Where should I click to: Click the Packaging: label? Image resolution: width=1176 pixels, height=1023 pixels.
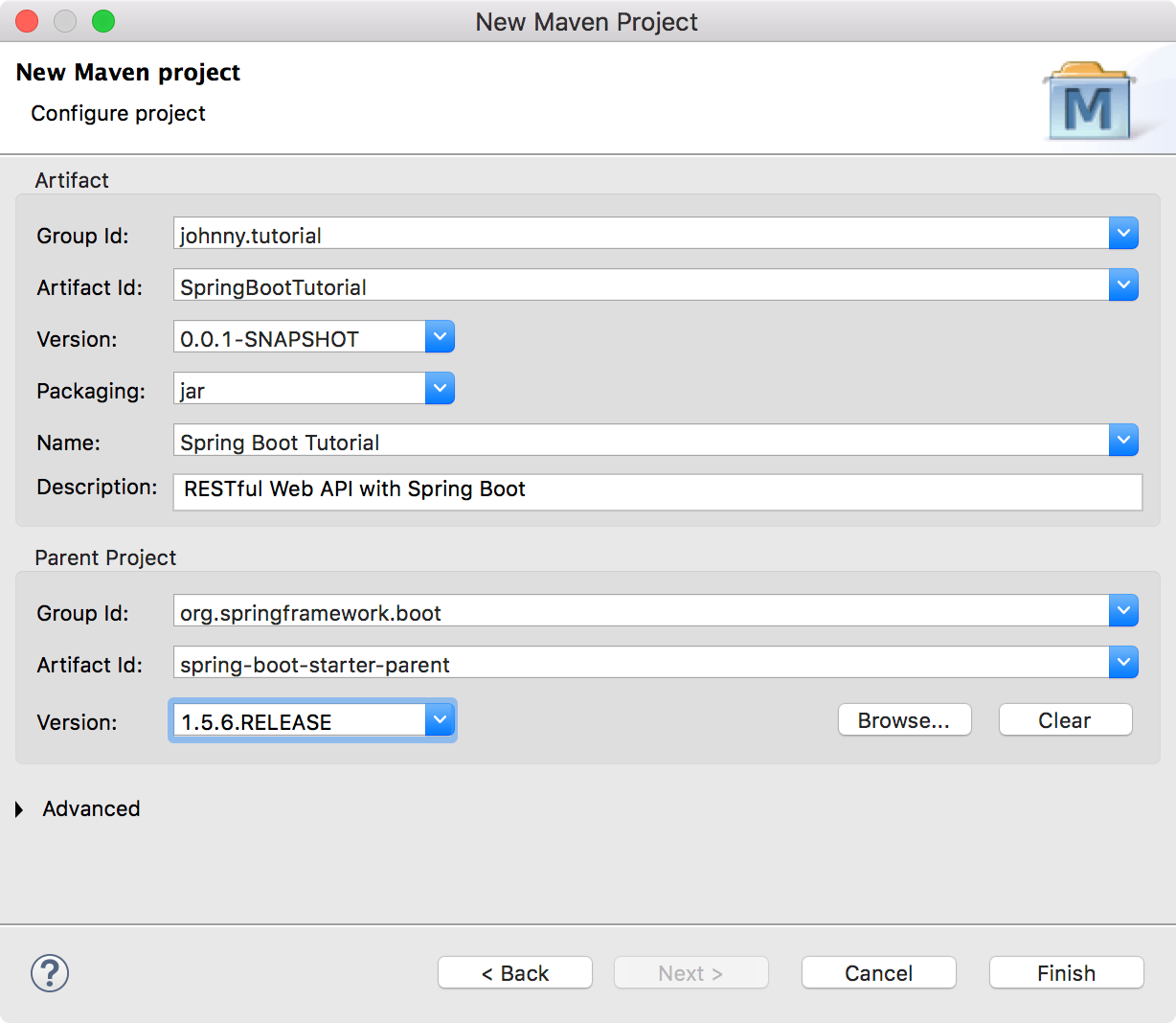pyautogui.click(x=91, y=391)
